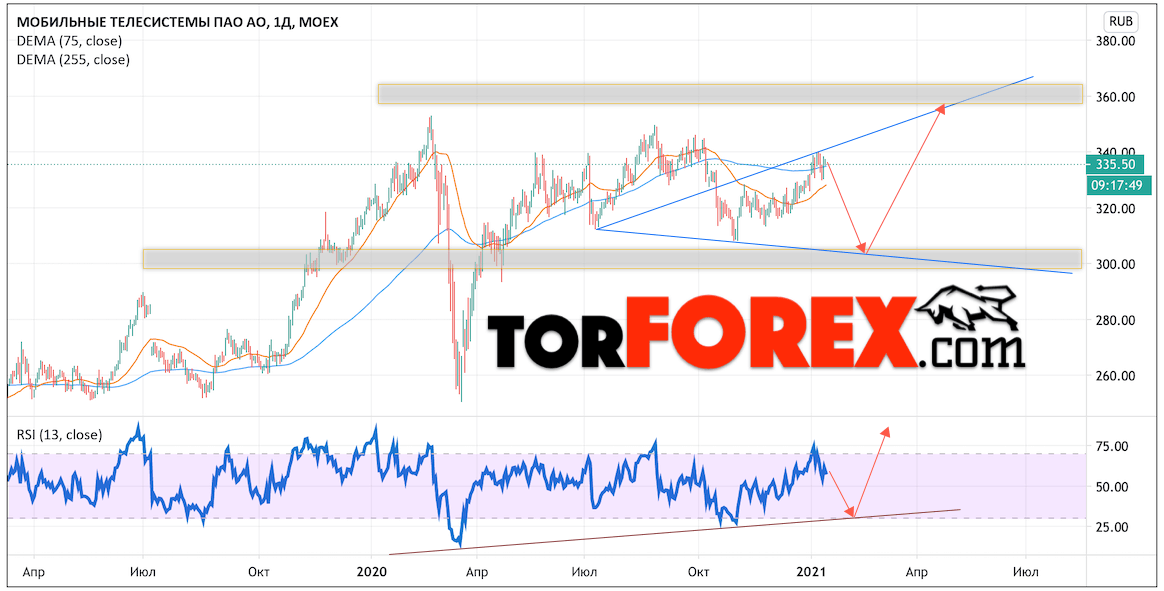Click 260.00 on the price axis

coord(1115,376)
